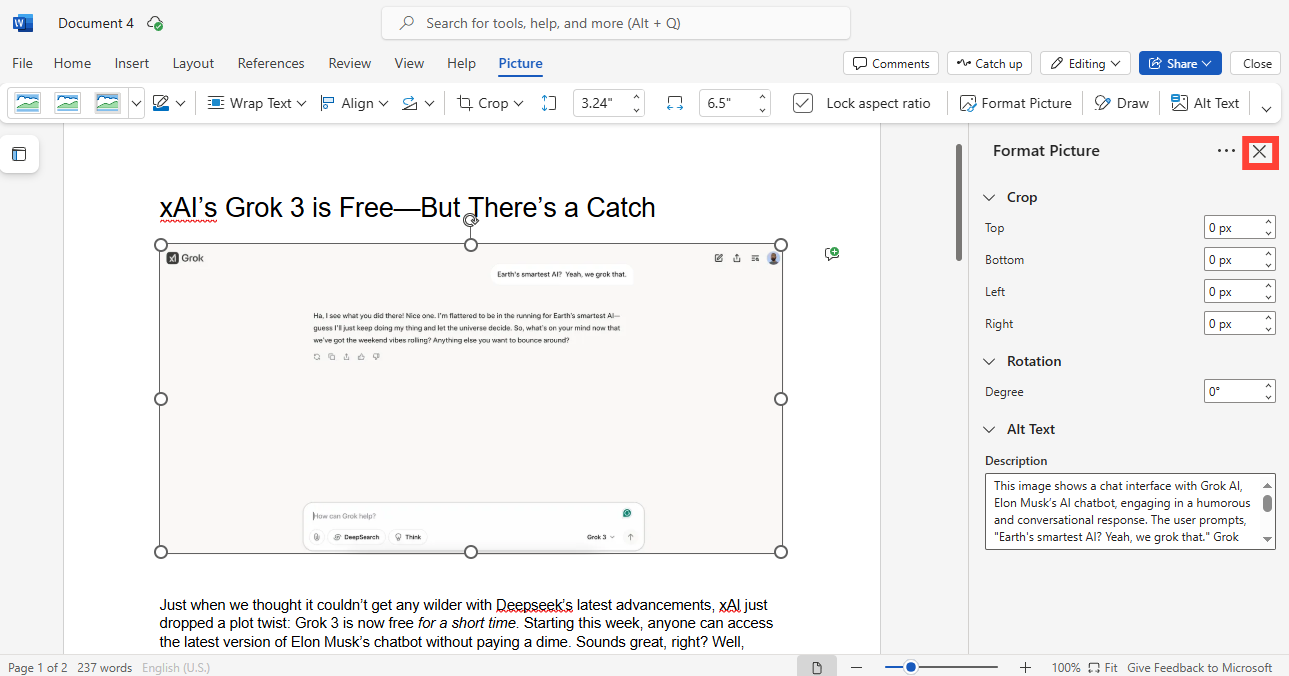Click the shape height icon
1289x676 pixels.
(548, 103)
